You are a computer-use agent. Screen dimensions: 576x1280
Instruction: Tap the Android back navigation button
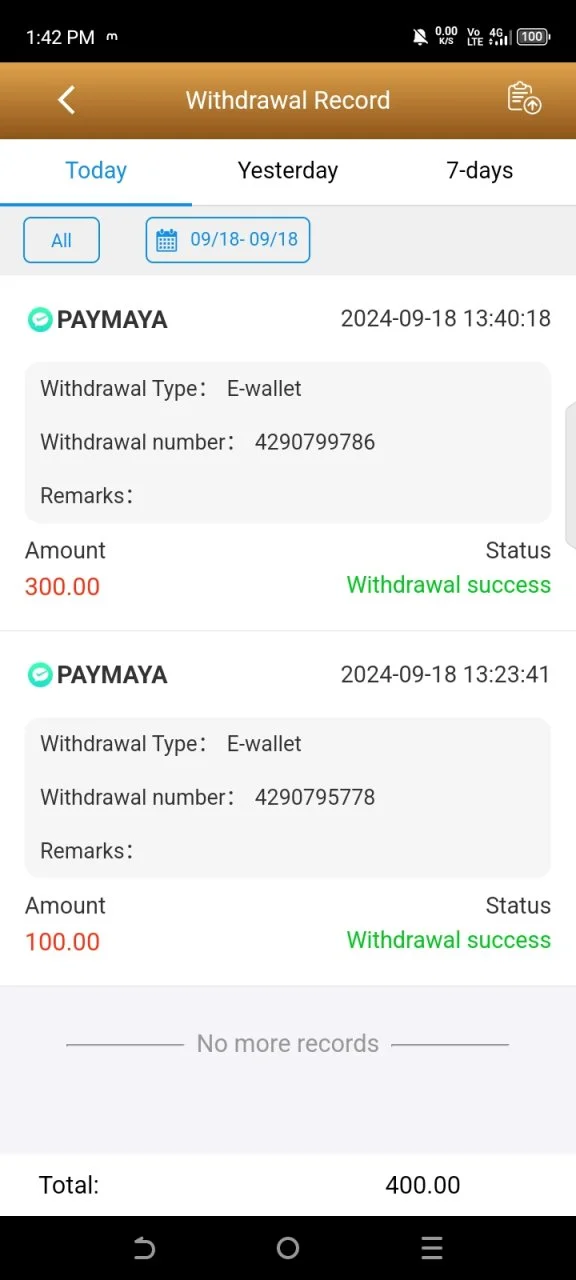(144, 1247)
